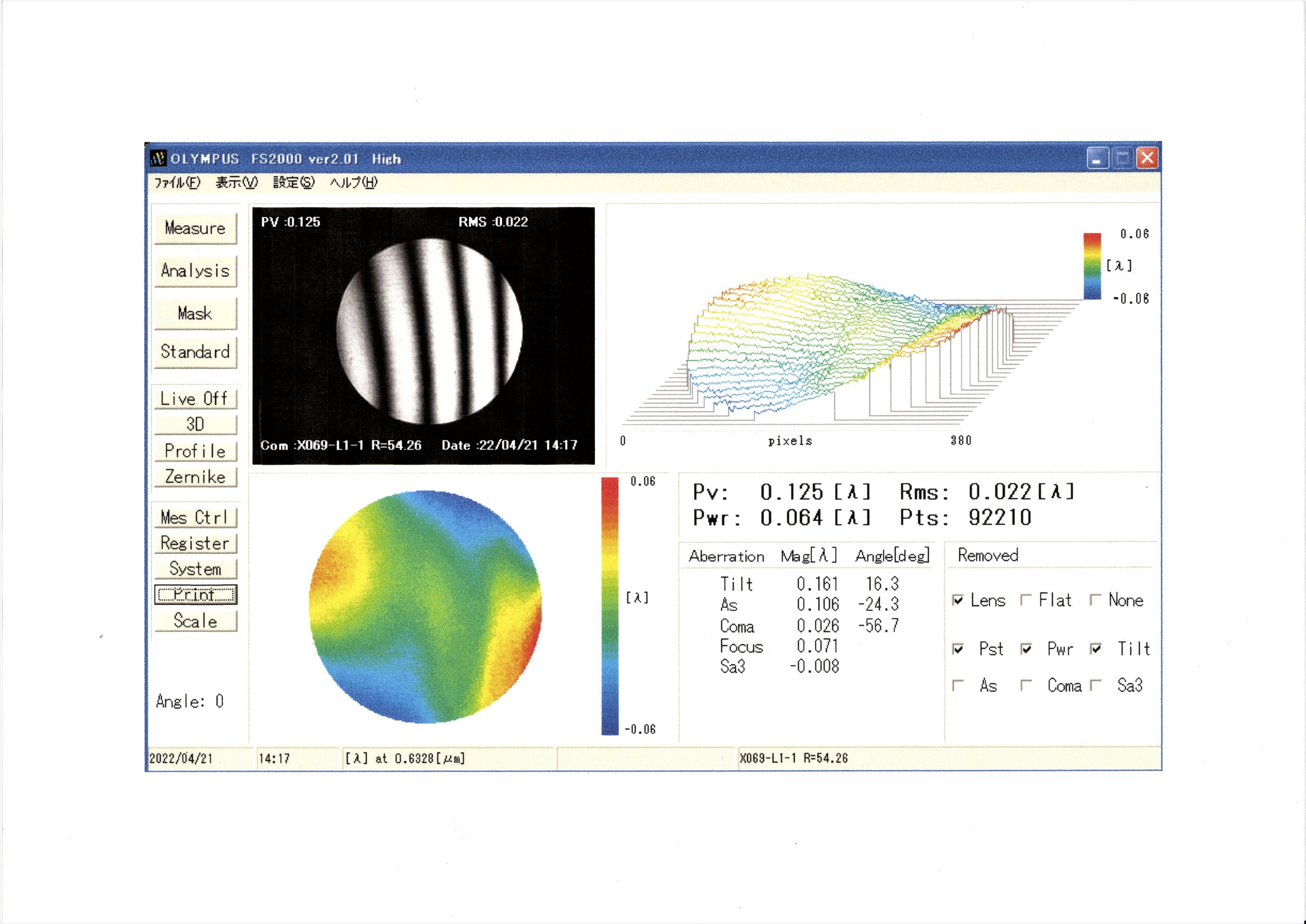
Task: Select the Zernike view button
Action: tap(195, 477)
